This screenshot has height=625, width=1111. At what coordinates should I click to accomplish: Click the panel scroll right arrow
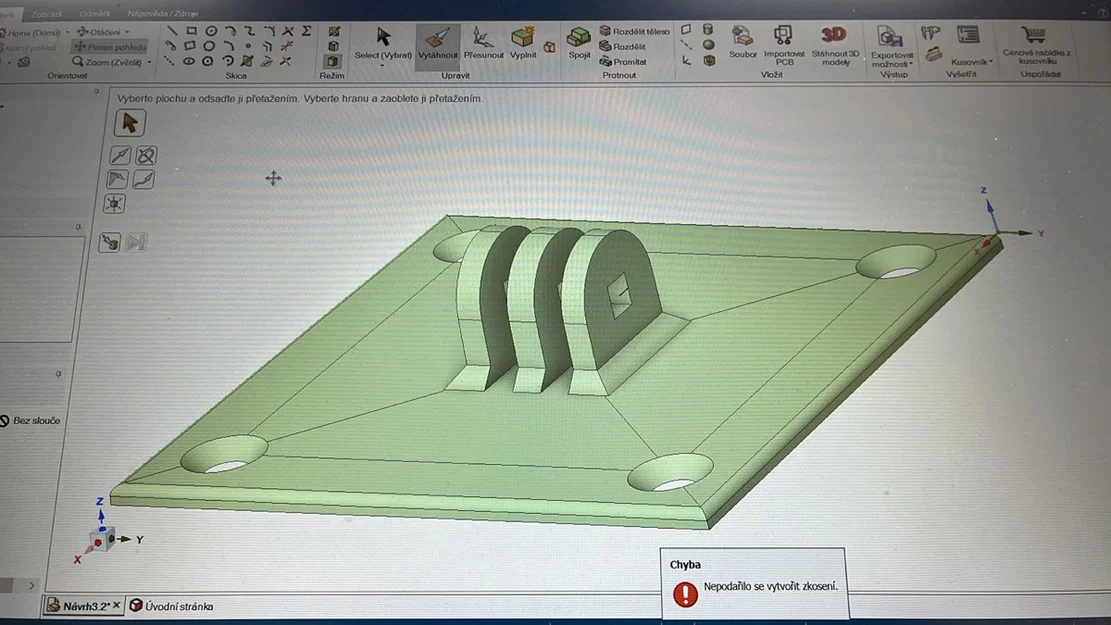point(31,586)
